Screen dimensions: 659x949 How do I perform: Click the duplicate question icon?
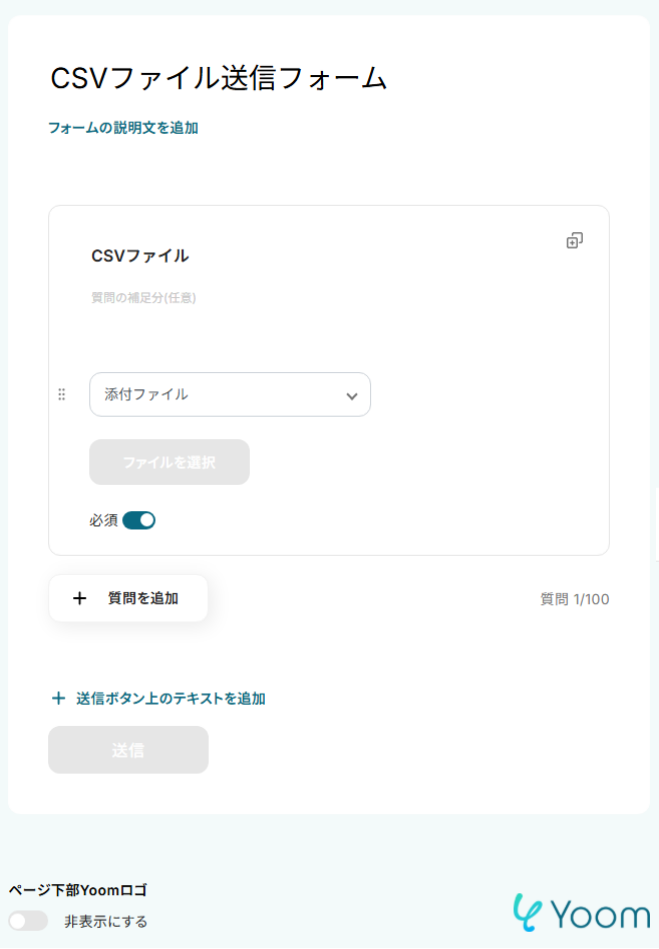click(x=574, y=240)
